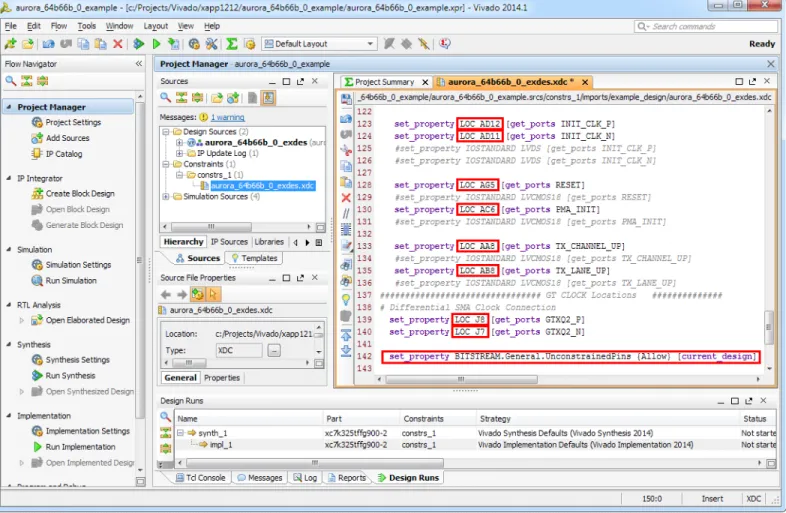786x513 pixels.
Task: Click the Run Synthesis toolbar icon
Action: coord(139,44)
